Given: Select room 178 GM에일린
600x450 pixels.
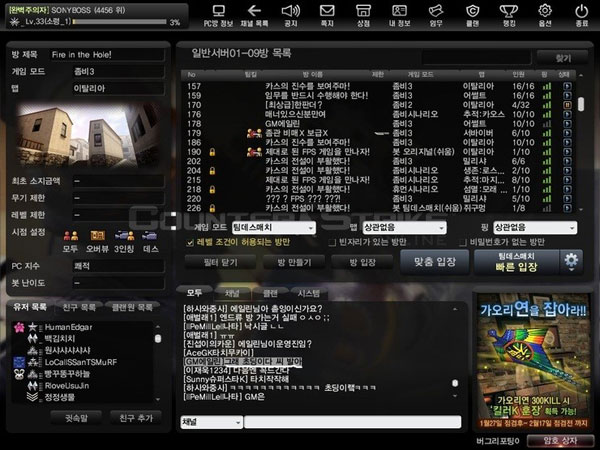Looking at the screenshot, I should [x=379, y=124].
